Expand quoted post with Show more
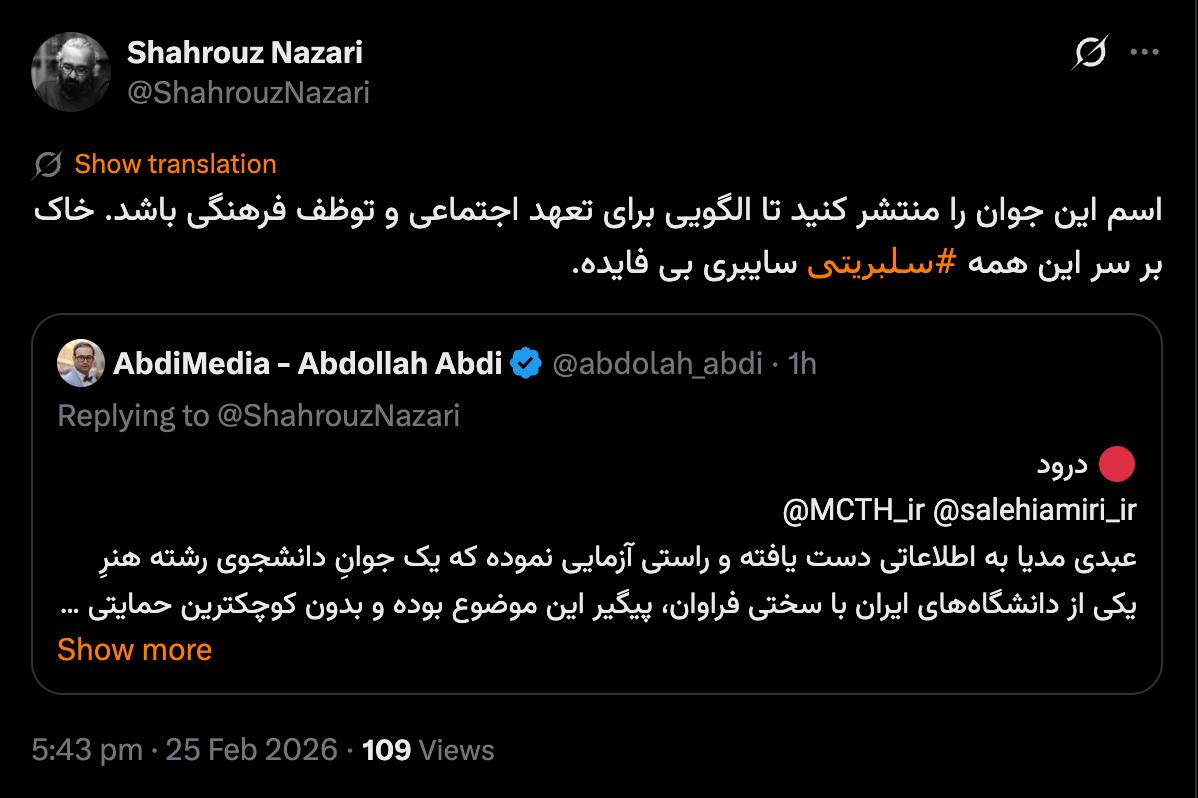 [x=134, y=650]
